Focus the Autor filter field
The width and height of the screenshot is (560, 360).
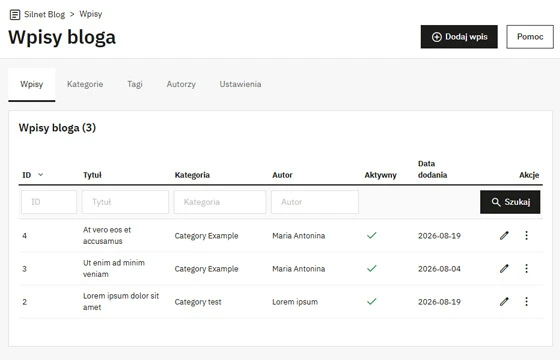pyautogui.click(x=315, y=202)
